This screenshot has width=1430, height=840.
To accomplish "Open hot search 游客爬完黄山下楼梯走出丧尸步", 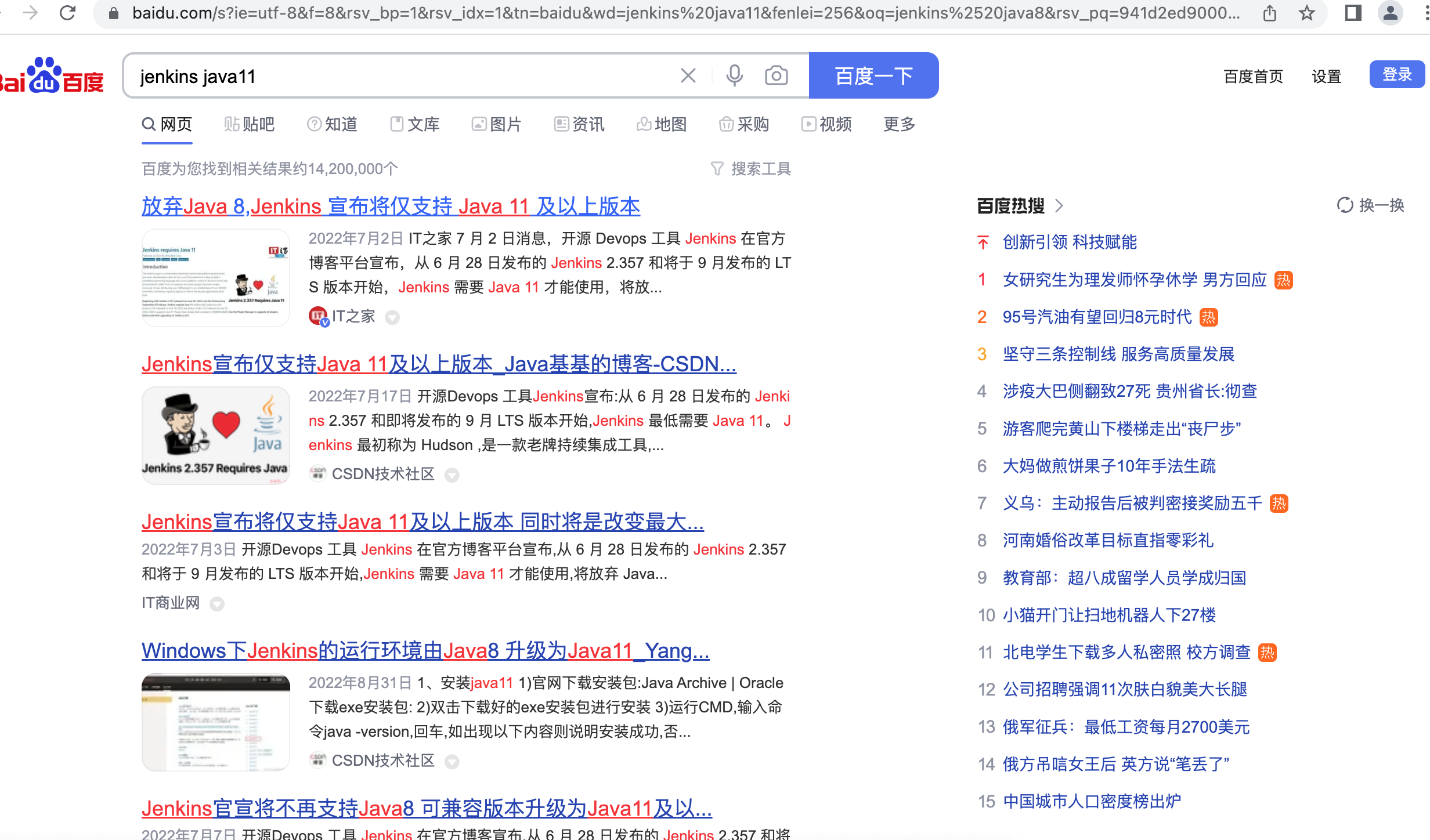I will (1121, 429).
